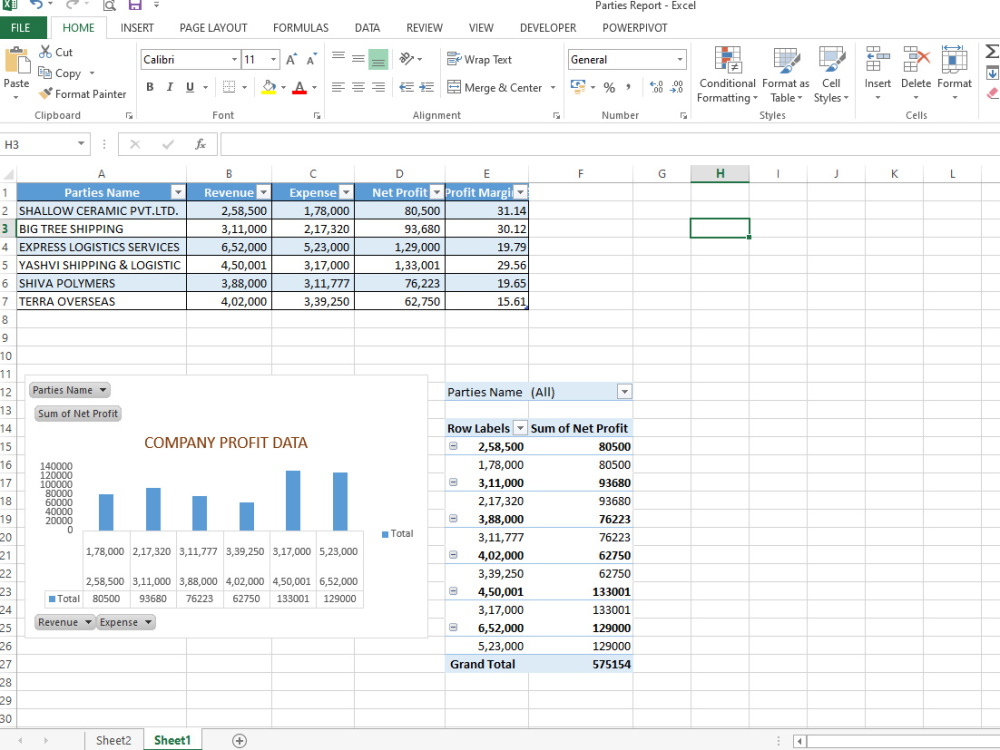Switch to DATA tab

pos(367,27)
